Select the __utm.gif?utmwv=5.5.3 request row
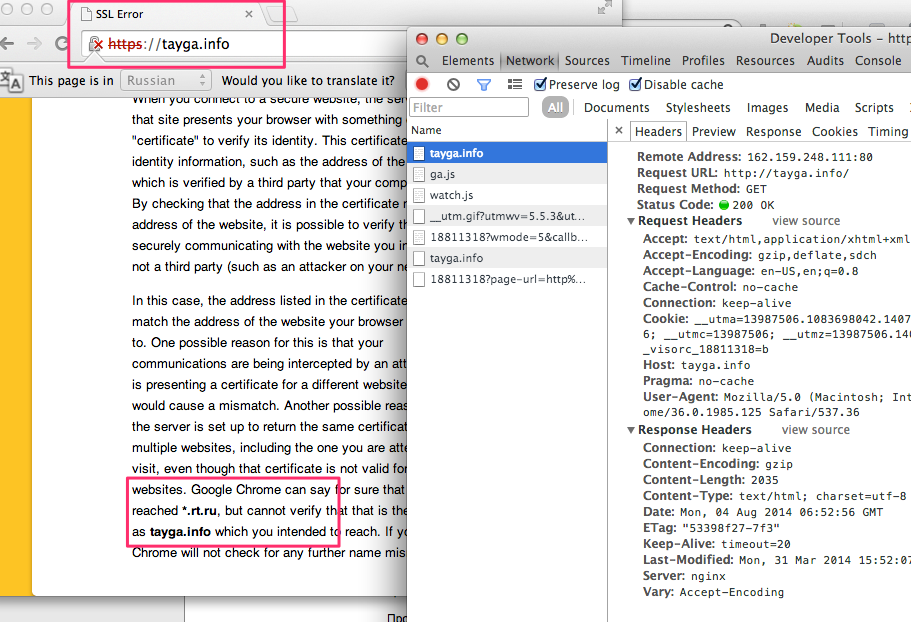 pyautogui.click(x=508, y=216)
